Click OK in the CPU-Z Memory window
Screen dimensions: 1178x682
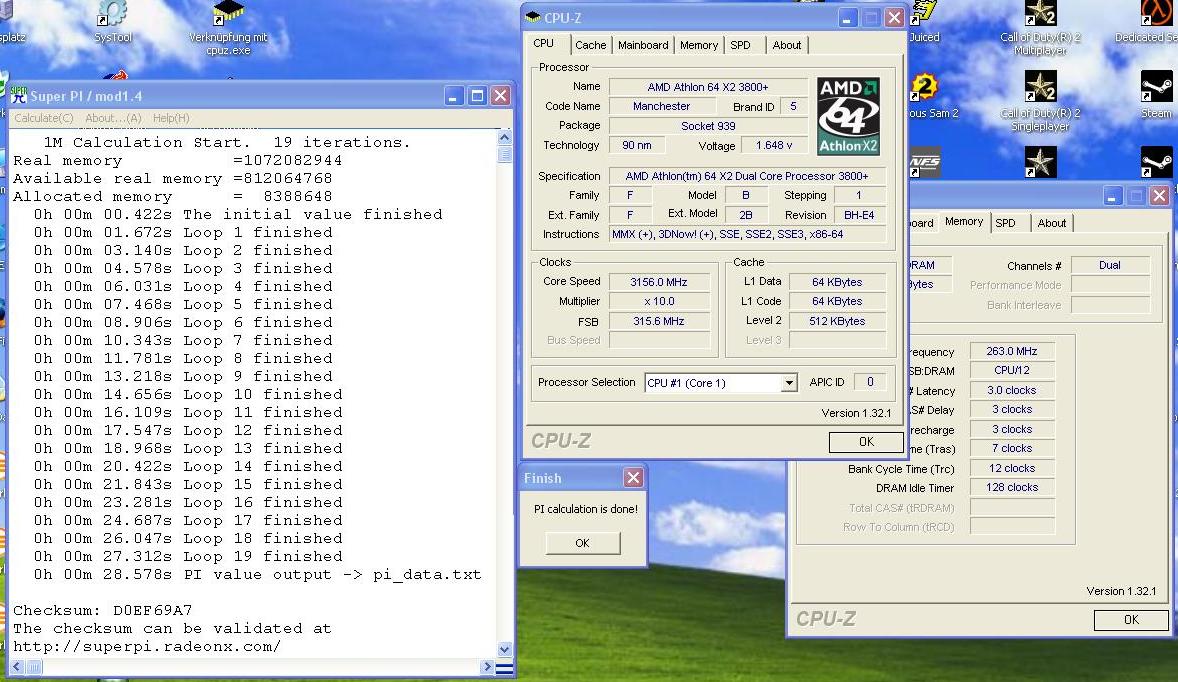point(1131,620)
